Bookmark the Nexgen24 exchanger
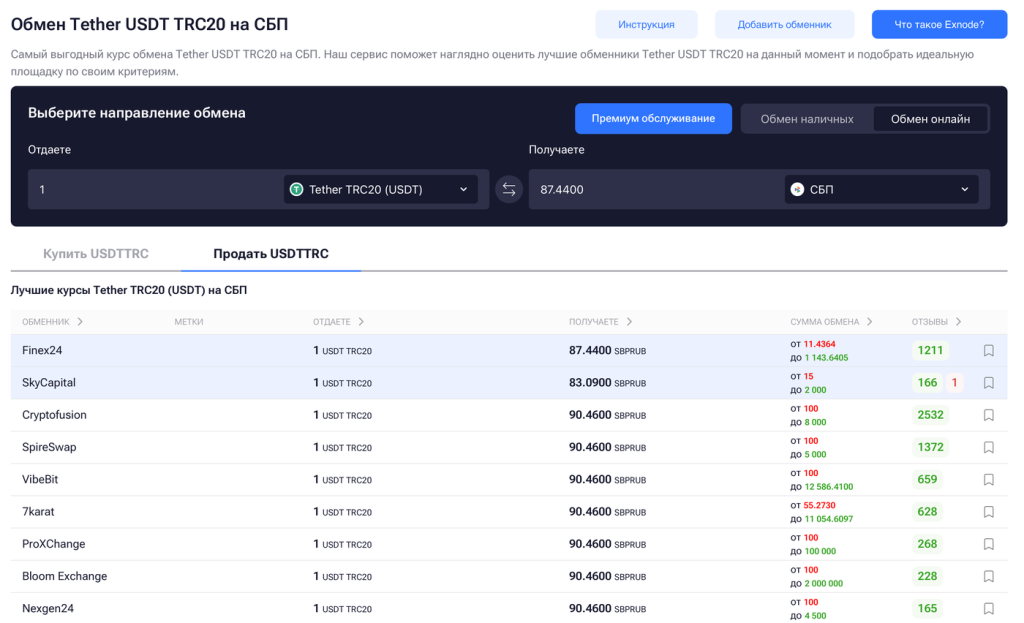This screenshot has height=623, width=1024. click(988, 608)
